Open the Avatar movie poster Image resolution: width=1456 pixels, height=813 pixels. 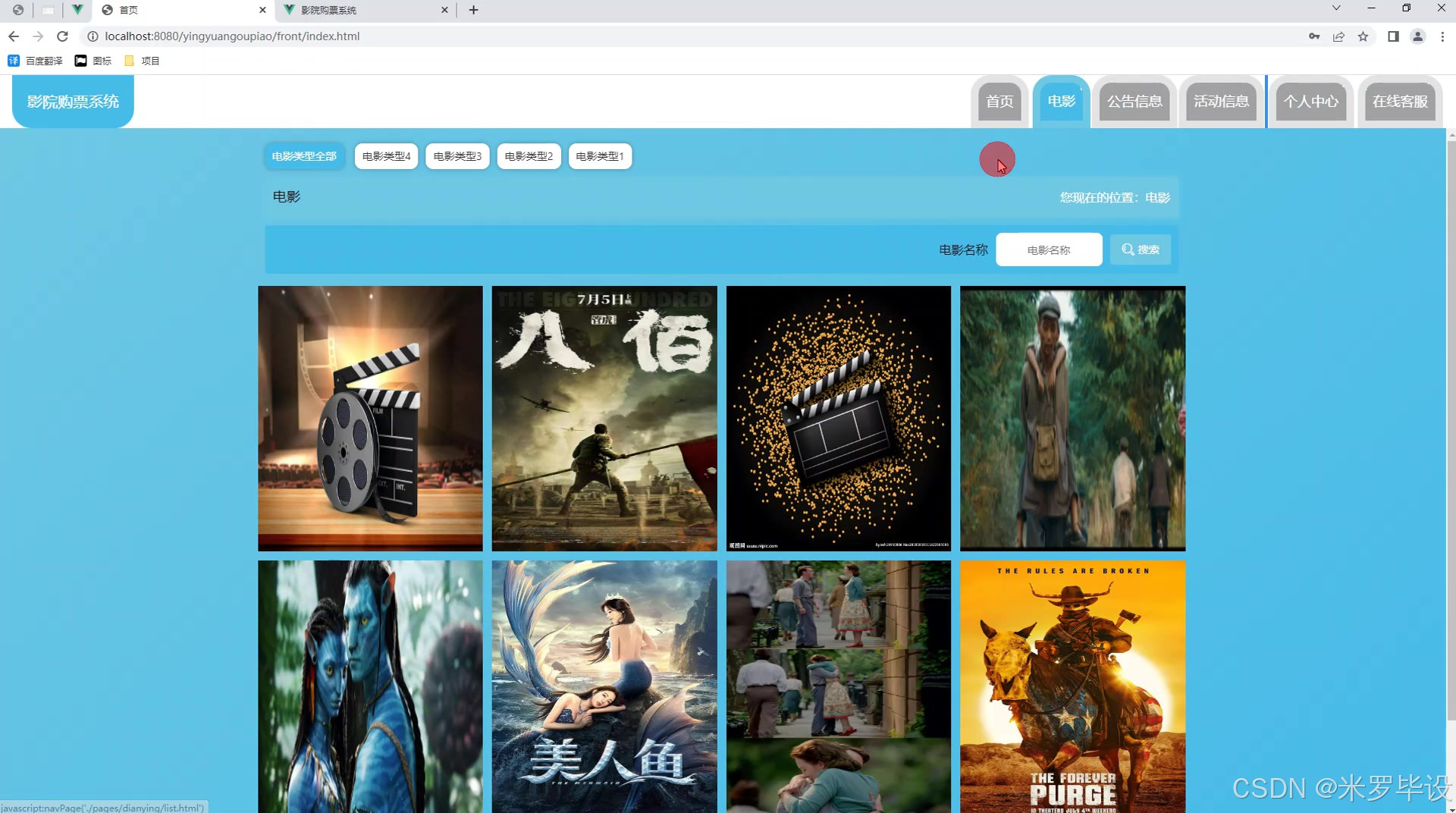pos(370,686)
